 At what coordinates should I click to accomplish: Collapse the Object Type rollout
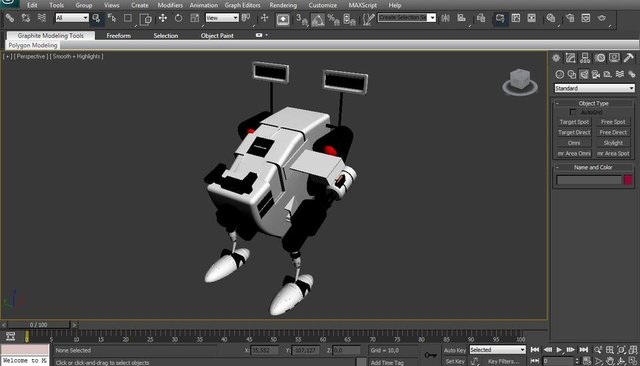pyautogui.click(x=593, y=103)
